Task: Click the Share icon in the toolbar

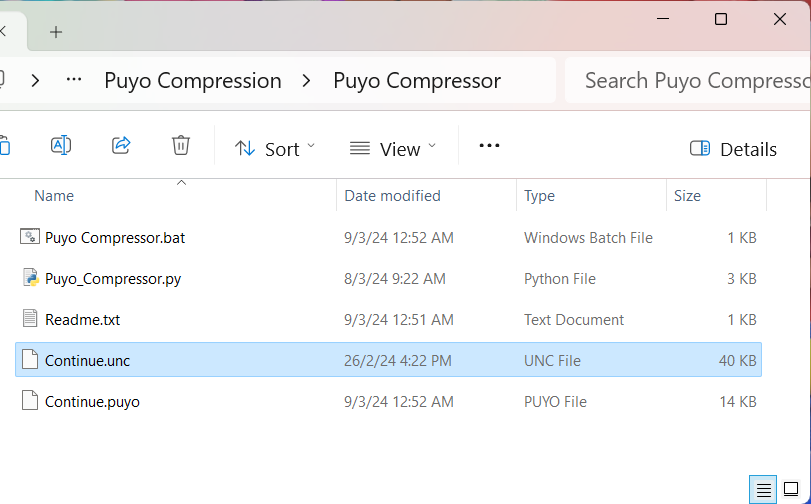Action: (x=121, y=145)
